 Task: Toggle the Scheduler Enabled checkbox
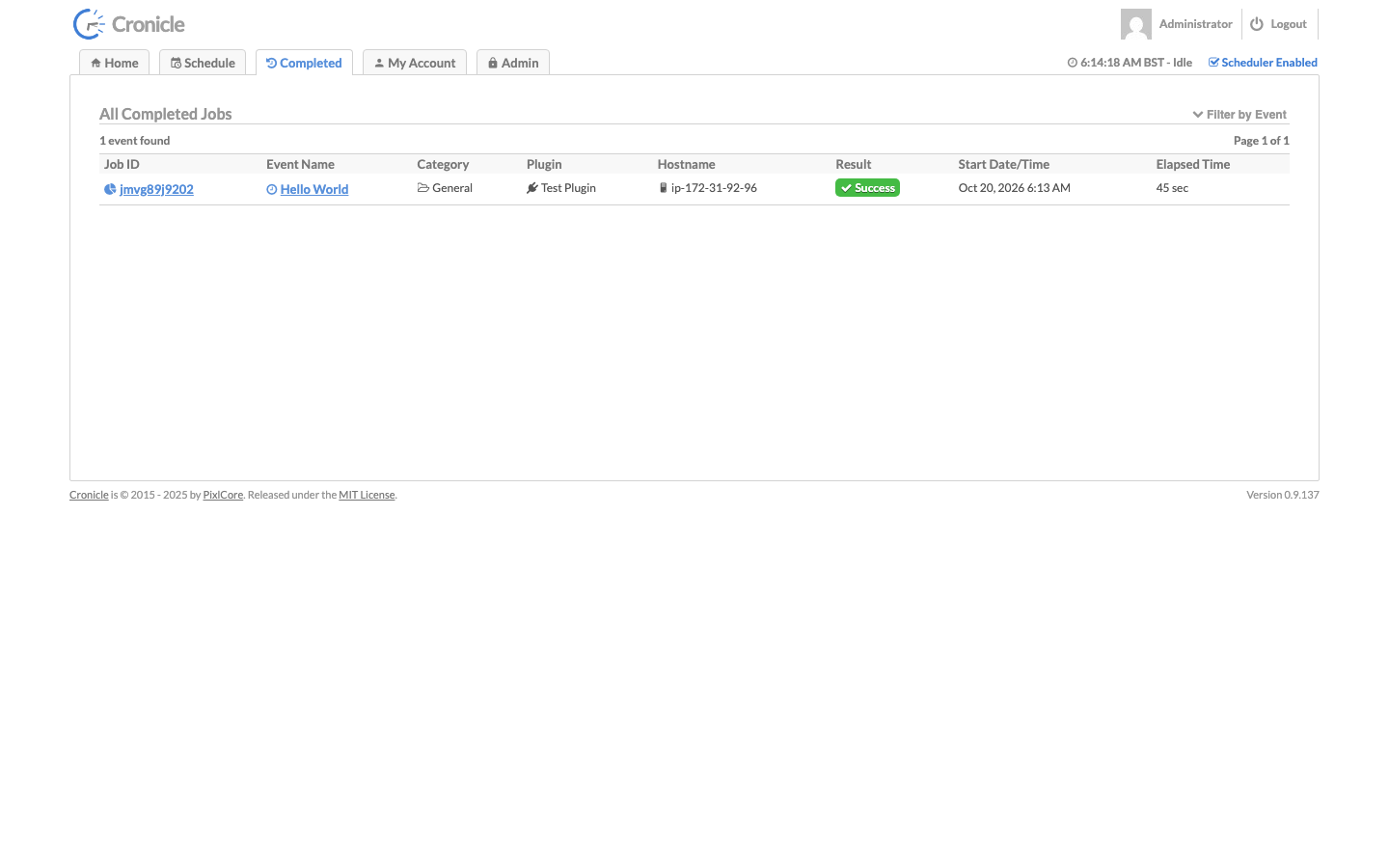pos(1213,63)
